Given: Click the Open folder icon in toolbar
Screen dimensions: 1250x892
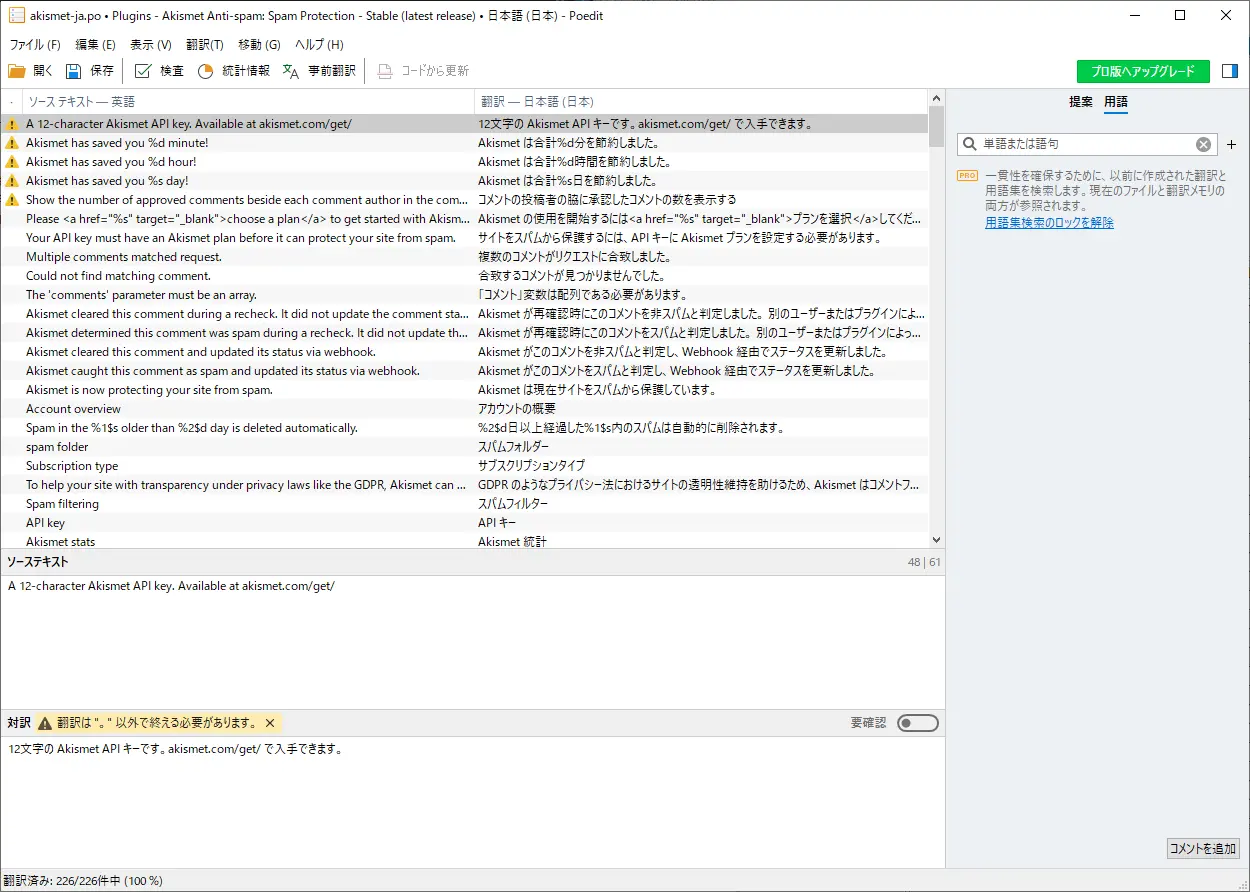Looking at the screenshot, I should coord(17,71).
